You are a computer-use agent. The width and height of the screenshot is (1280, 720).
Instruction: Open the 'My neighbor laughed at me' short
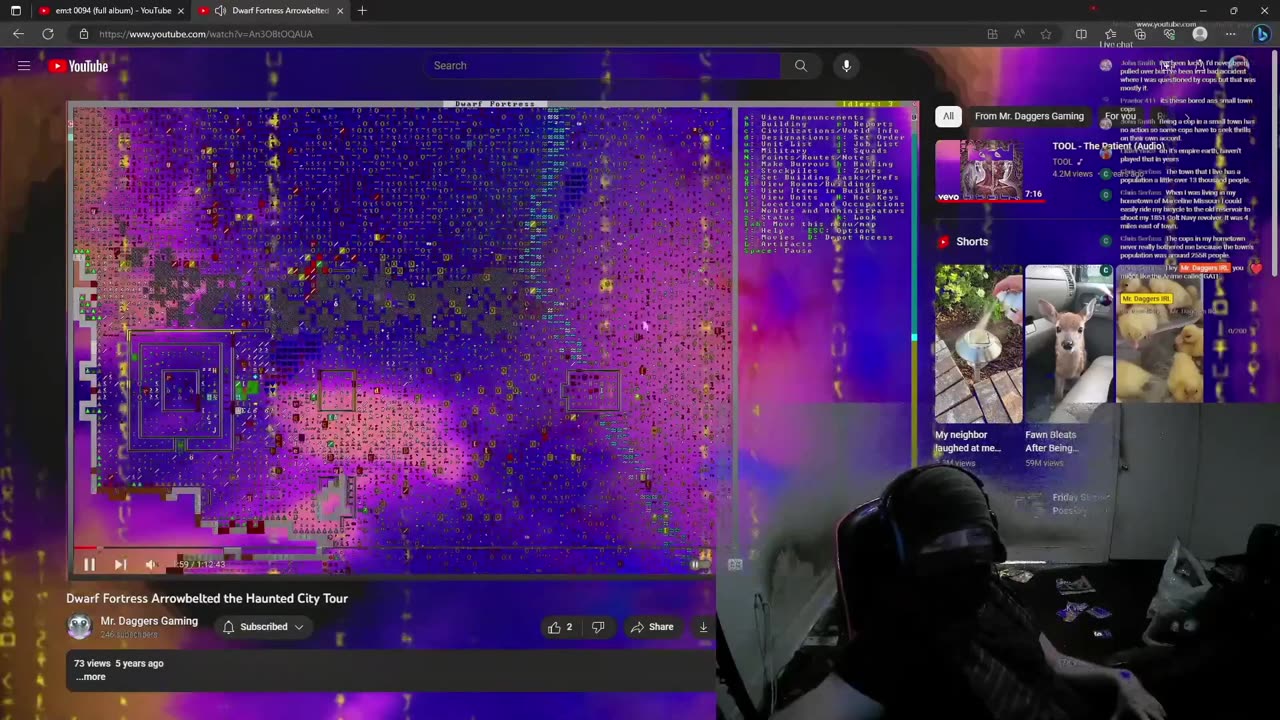coord(978,343)
